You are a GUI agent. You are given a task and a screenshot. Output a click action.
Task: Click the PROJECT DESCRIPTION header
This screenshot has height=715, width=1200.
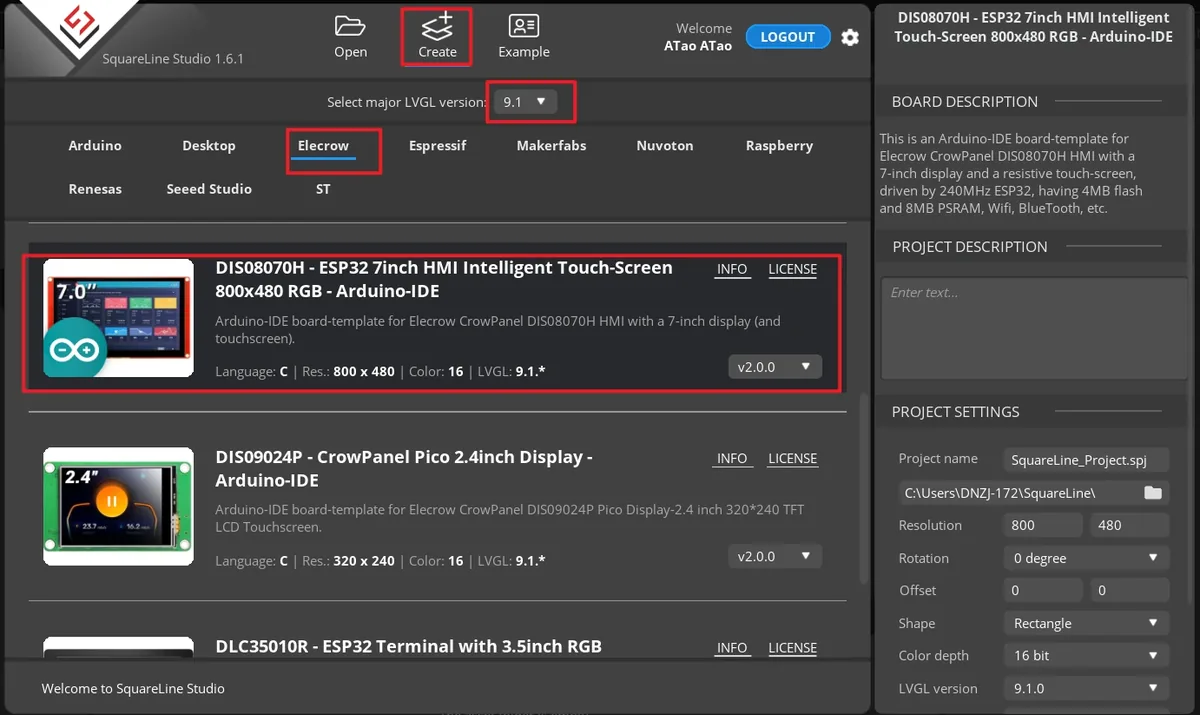969,247
